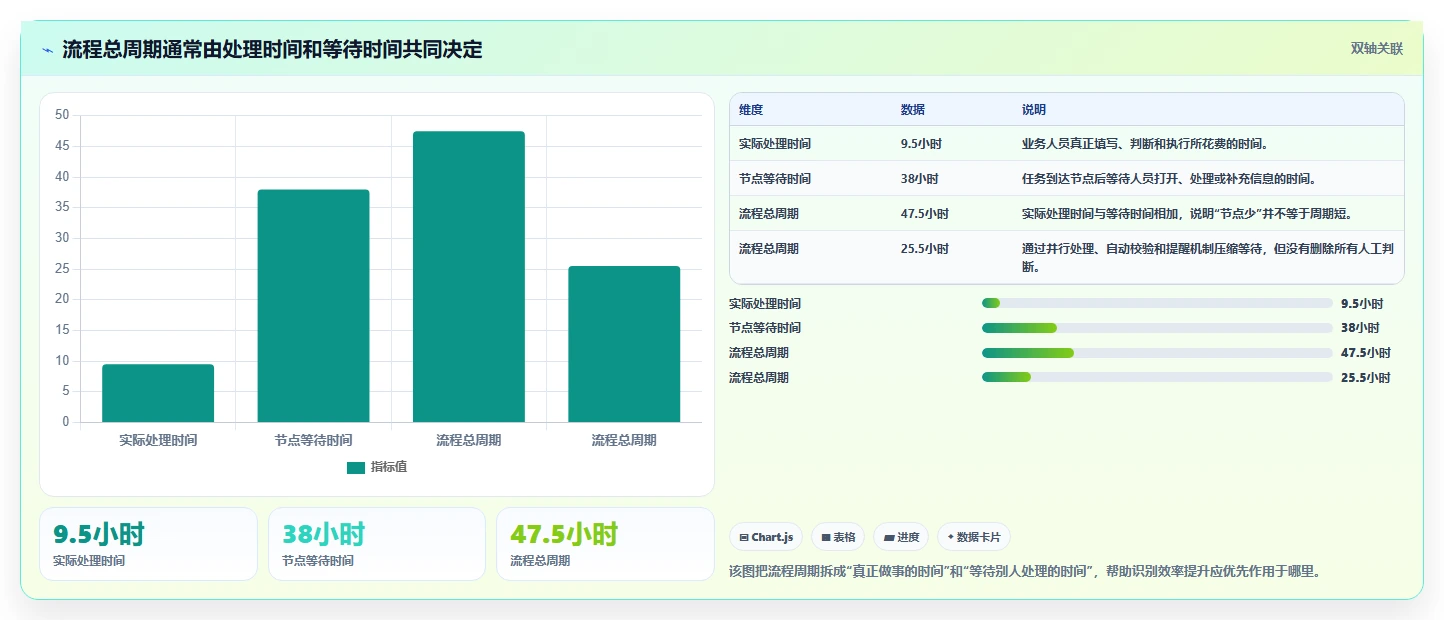Screen dimensions: 1444x620
Task: Click the description starting with 任务到达节点后
Action: pos(1169,179)
